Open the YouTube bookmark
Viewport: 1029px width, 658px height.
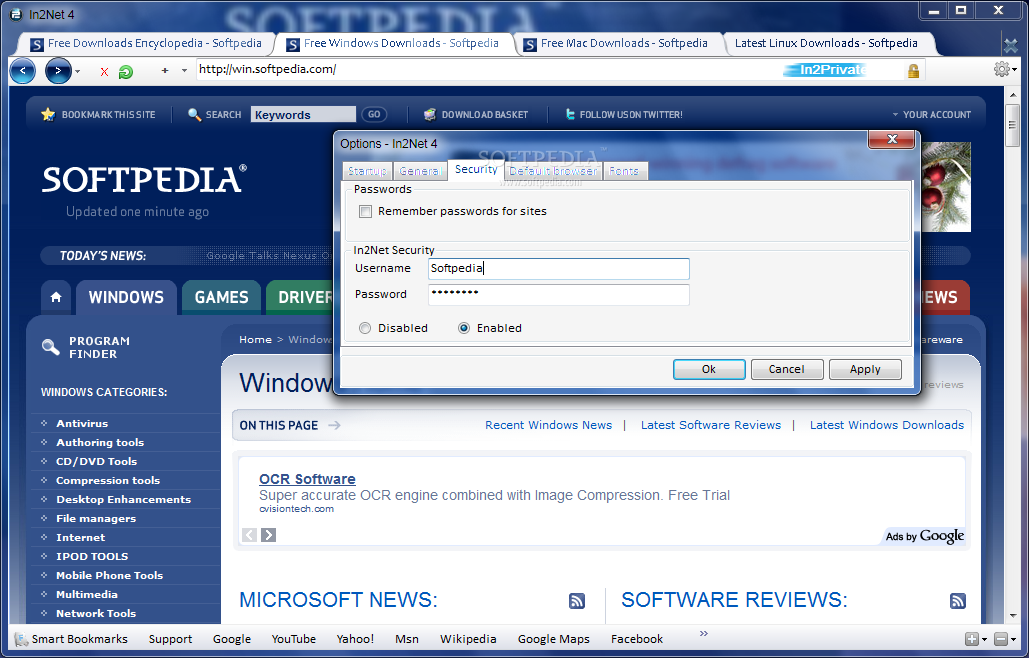point(293,639)
